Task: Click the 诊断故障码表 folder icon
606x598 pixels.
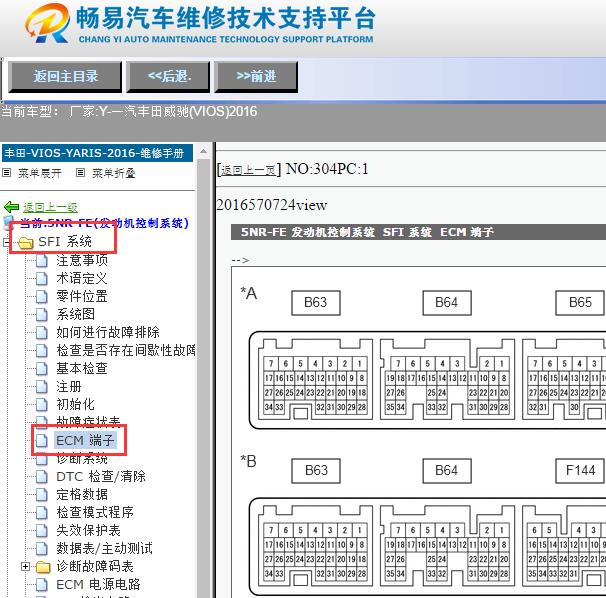Action: click(43, 567)
